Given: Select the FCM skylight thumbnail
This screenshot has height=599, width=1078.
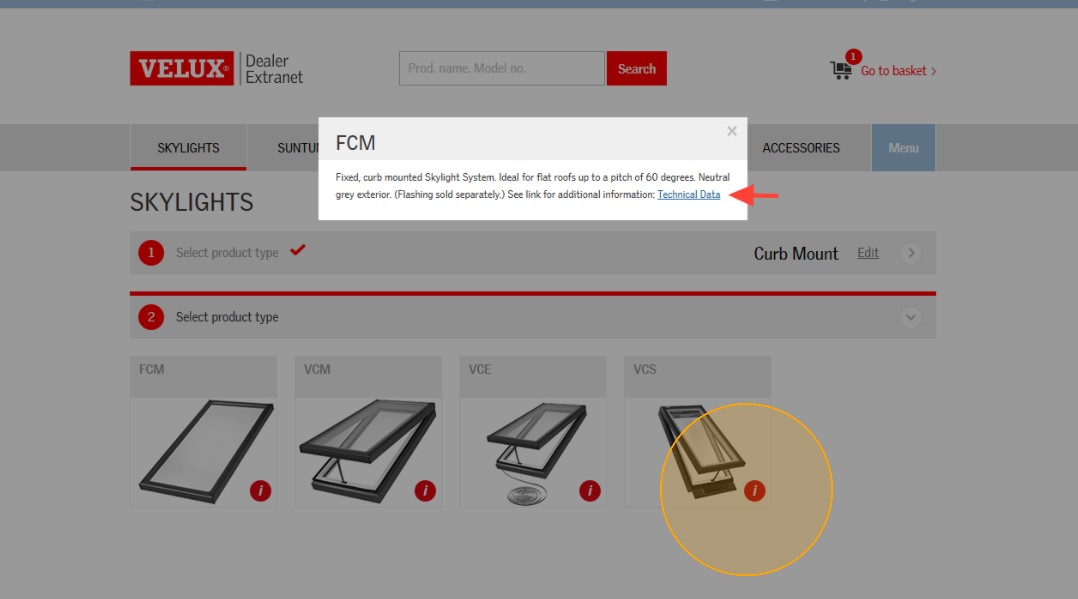Looking at the screenshot, I should [x=204, y=431].
